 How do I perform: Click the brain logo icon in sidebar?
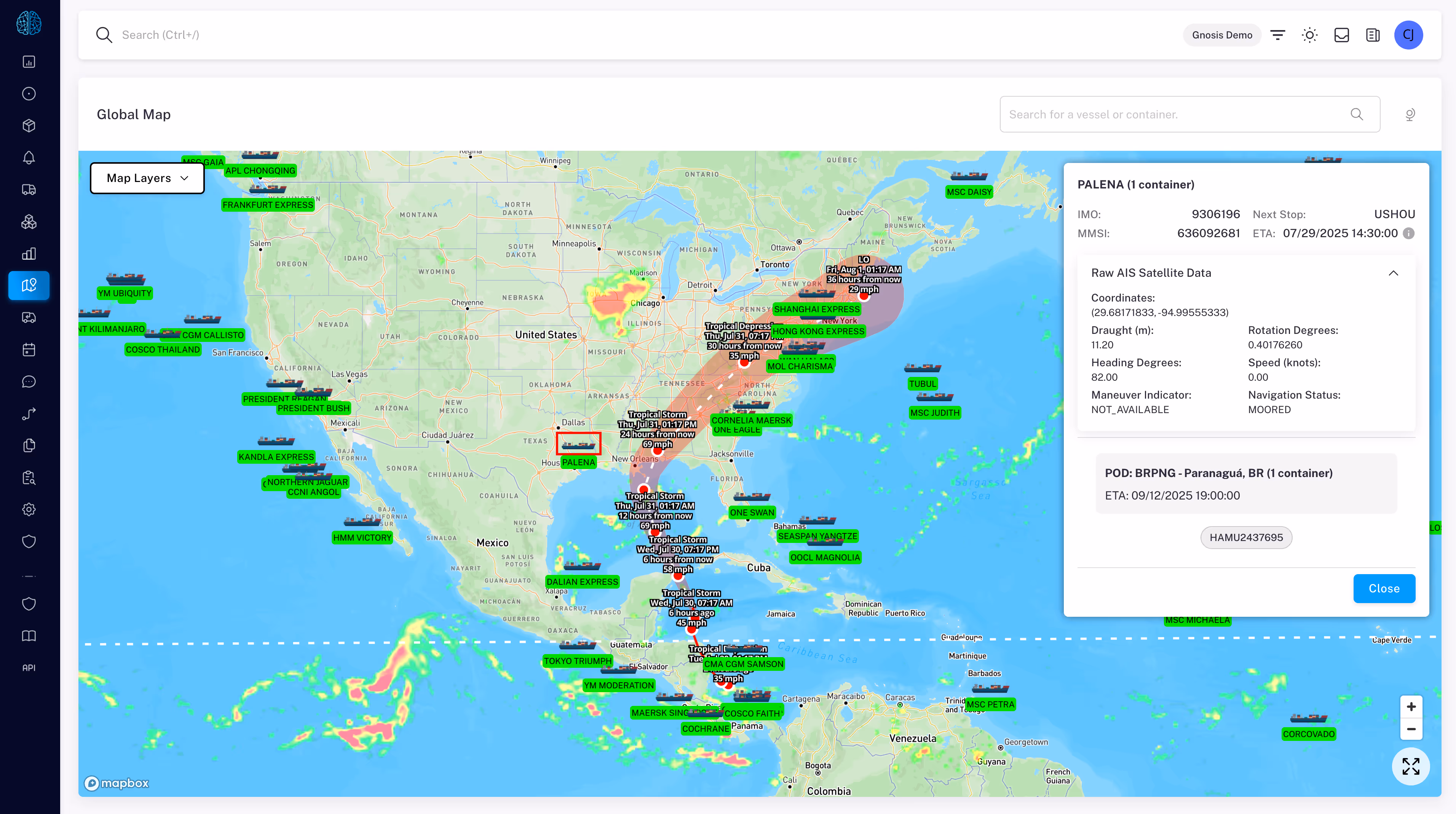pyautogui.click(x=29, y=23)
